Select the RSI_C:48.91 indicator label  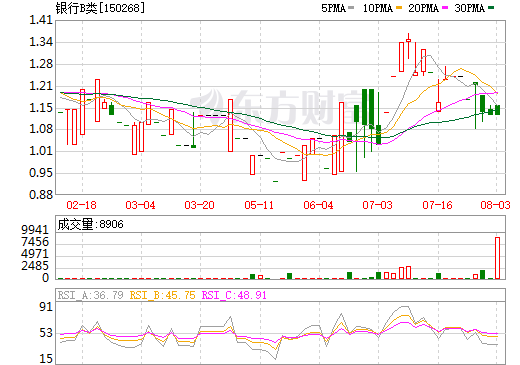point(234,295)
